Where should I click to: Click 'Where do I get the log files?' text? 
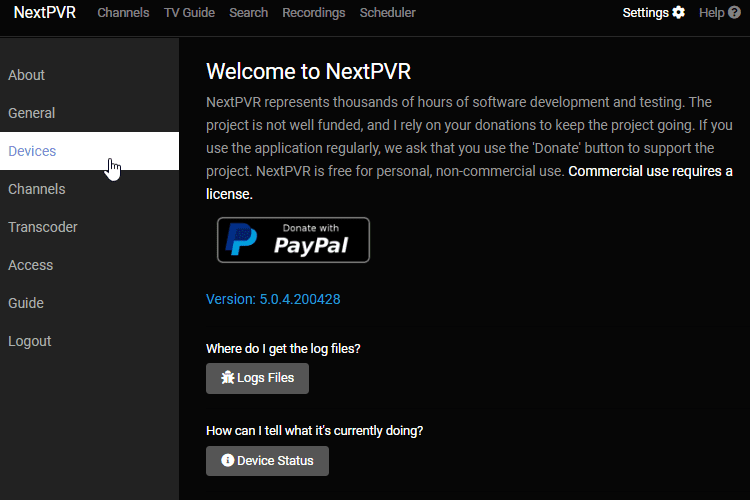(283, 348)
